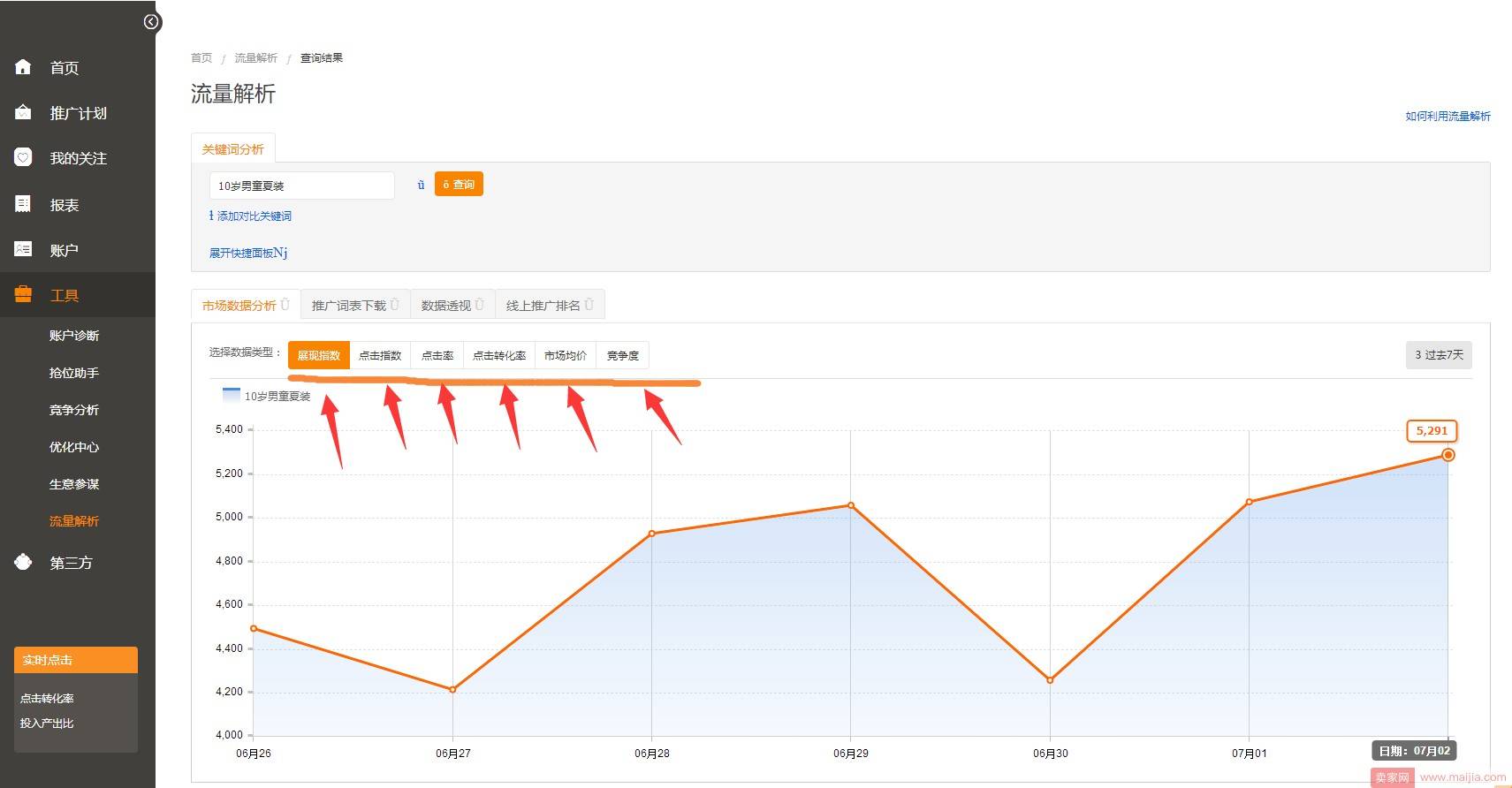Go to 流量解析 in the breadcrumb
The image size is (1512, 788).
[255, 57]
